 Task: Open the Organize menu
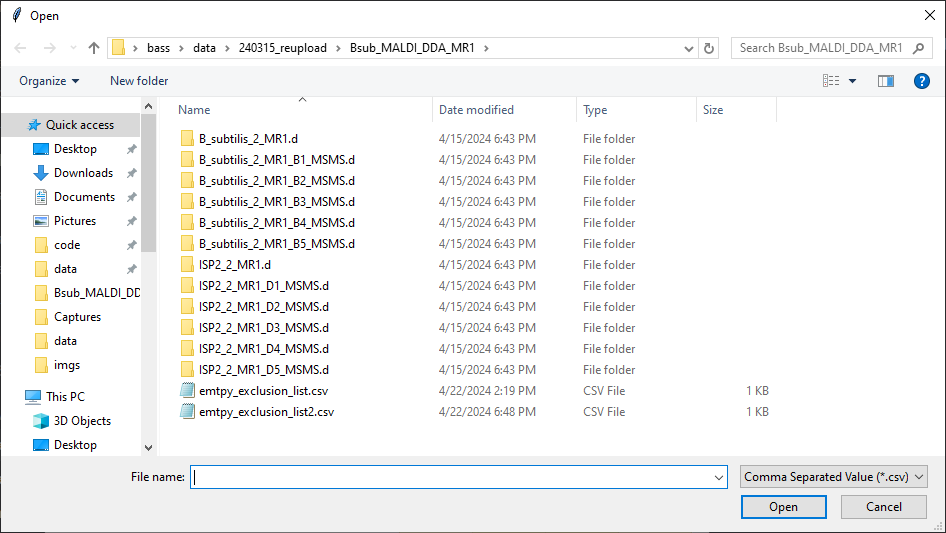pyautogui.click(x=49, y=81)
